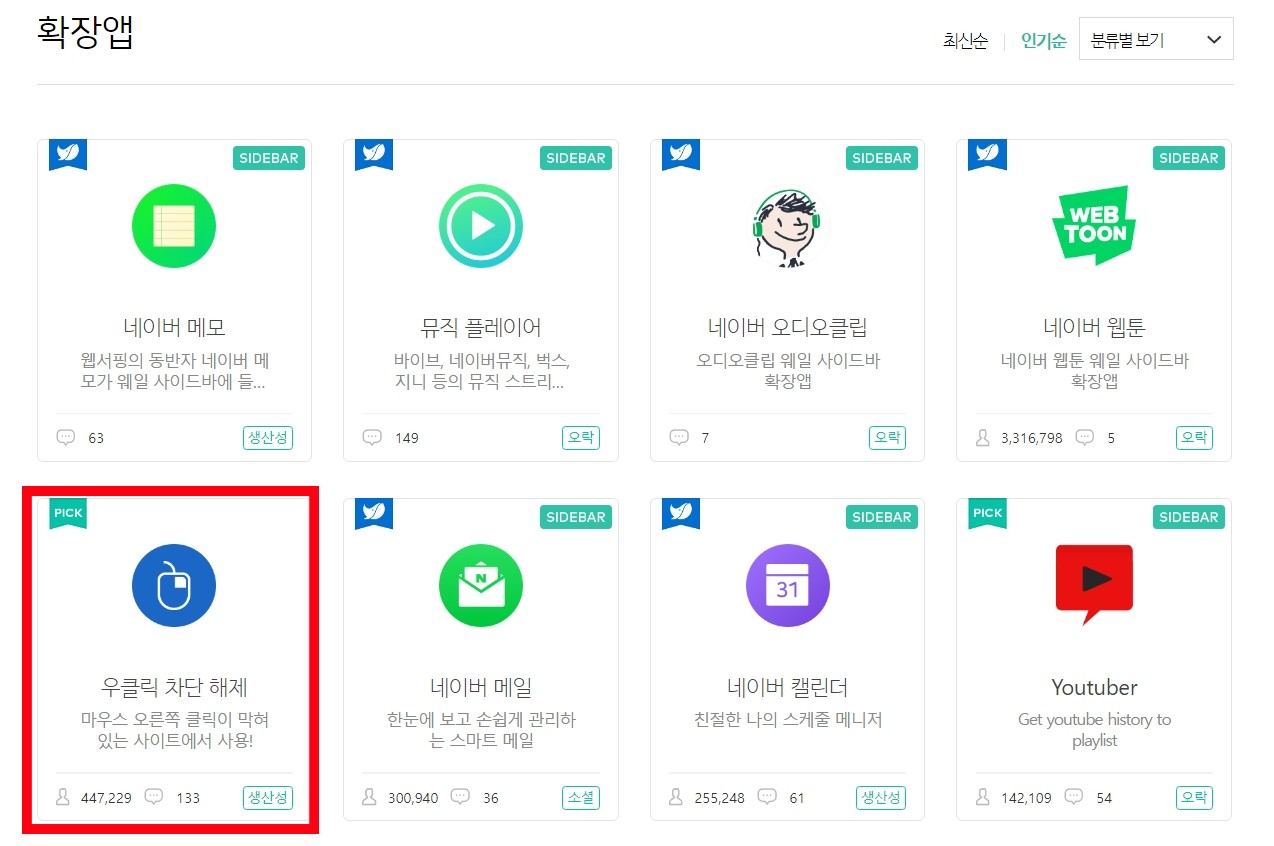Open the red Youtuber play icon
Image resolution: width=1274 pixels, height=846 pixels.
(1094, 585)
